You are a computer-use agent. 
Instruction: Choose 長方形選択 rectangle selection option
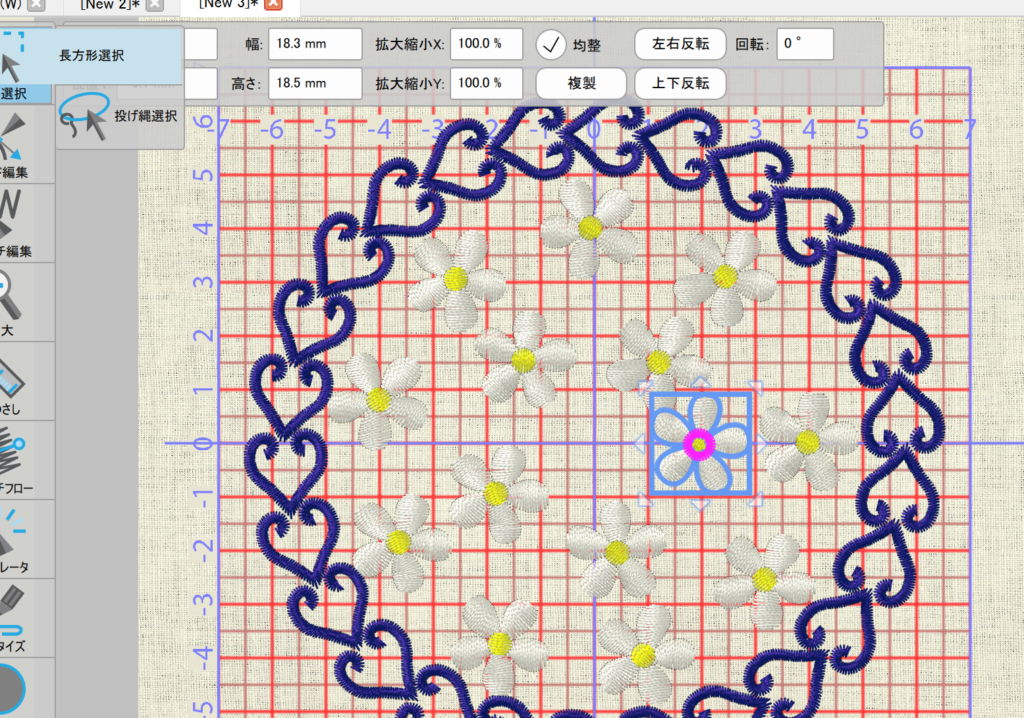coord(91,56)
